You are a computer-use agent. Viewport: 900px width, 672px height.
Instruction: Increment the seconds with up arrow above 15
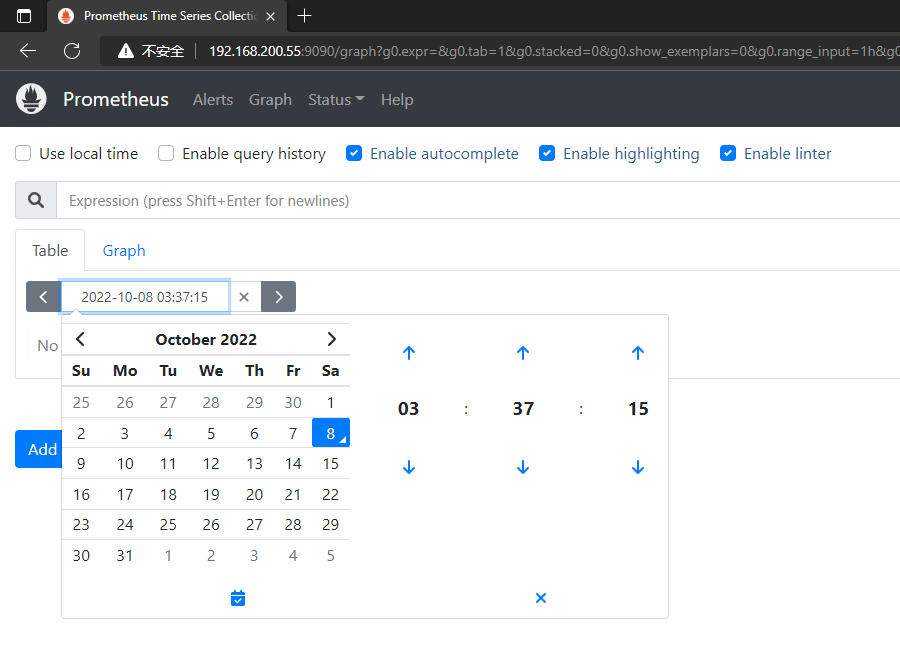[638, 353]
